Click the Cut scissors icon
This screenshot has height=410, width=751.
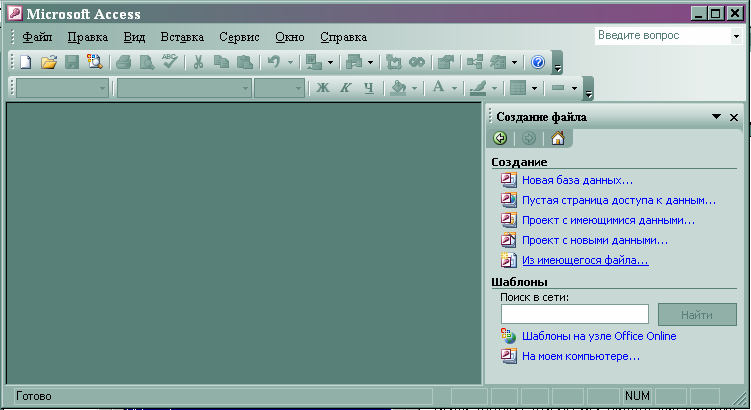pos(198,62)
